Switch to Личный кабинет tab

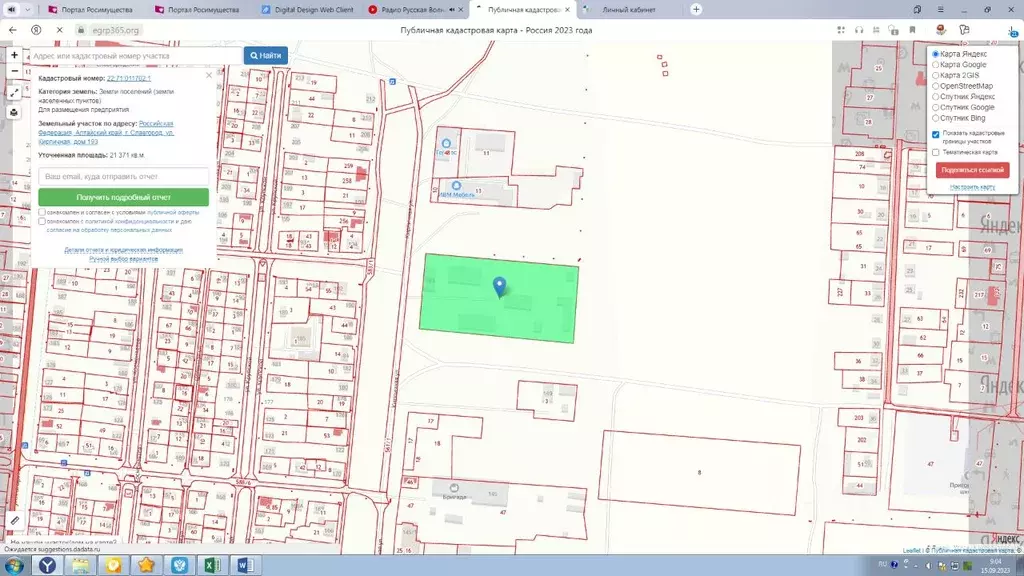coord(628,9)
